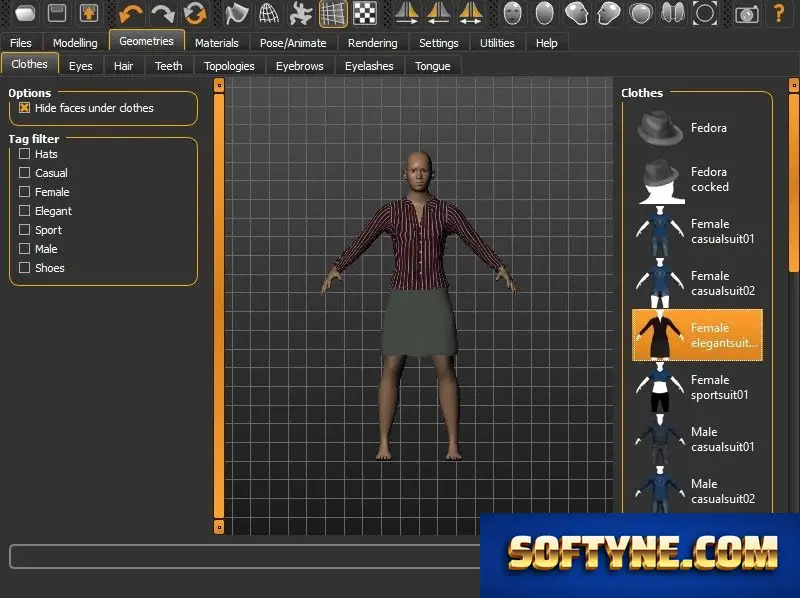Open the Materials tab
The width and height of the screenshot is (800, 598).
point(216,43)
